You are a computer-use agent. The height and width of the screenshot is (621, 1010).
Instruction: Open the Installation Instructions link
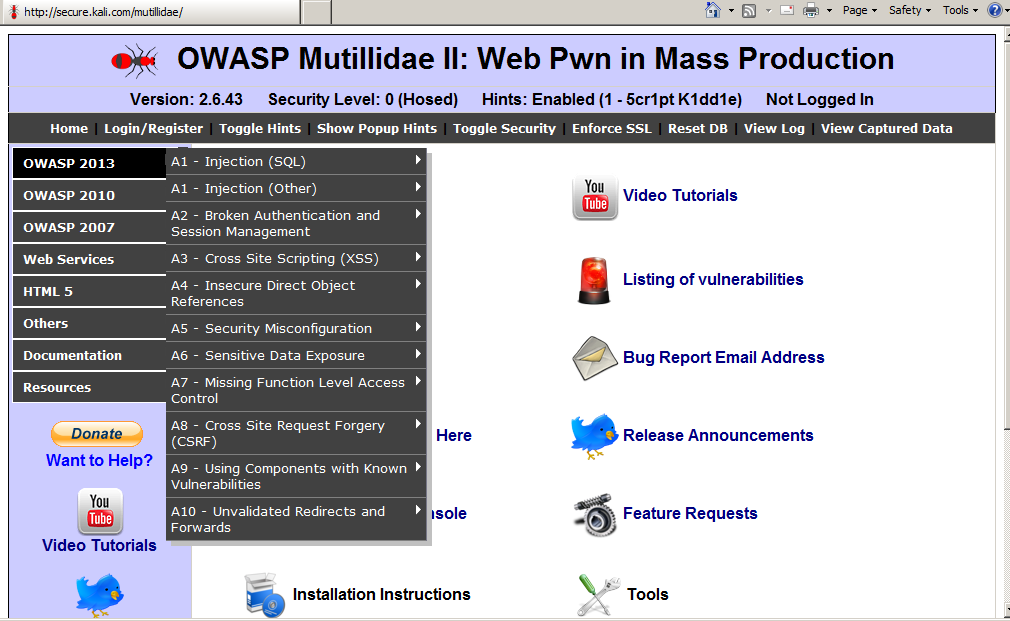pos(381,594)
